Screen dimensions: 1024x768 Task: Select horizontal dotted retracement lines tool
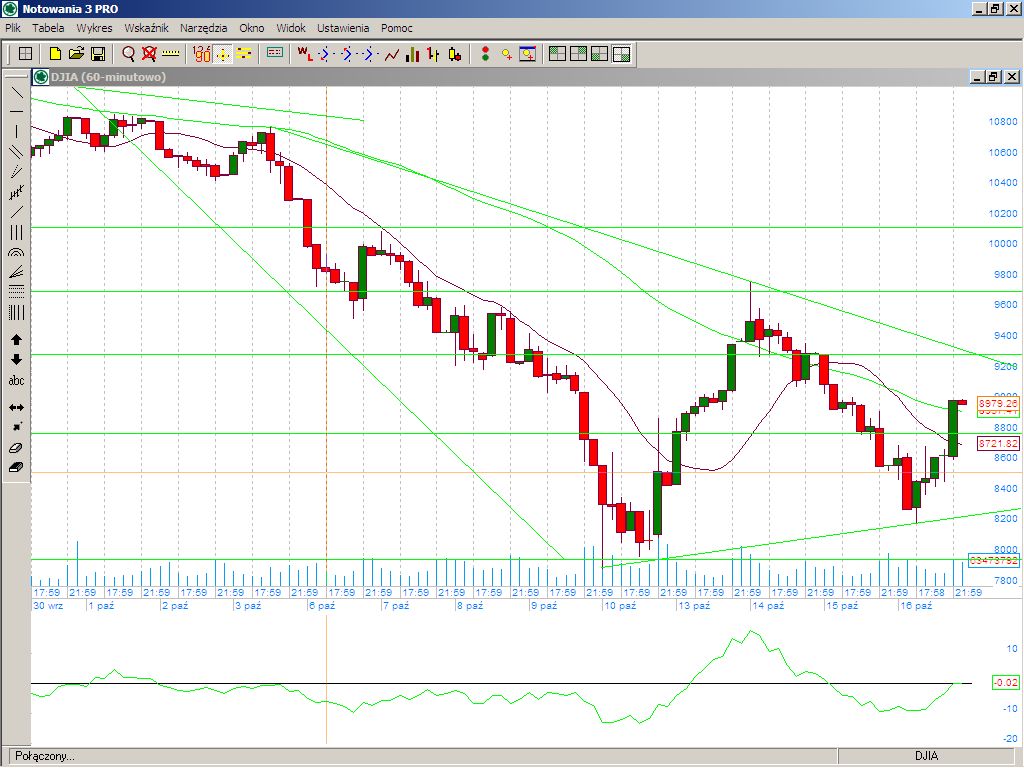point(16,292)
